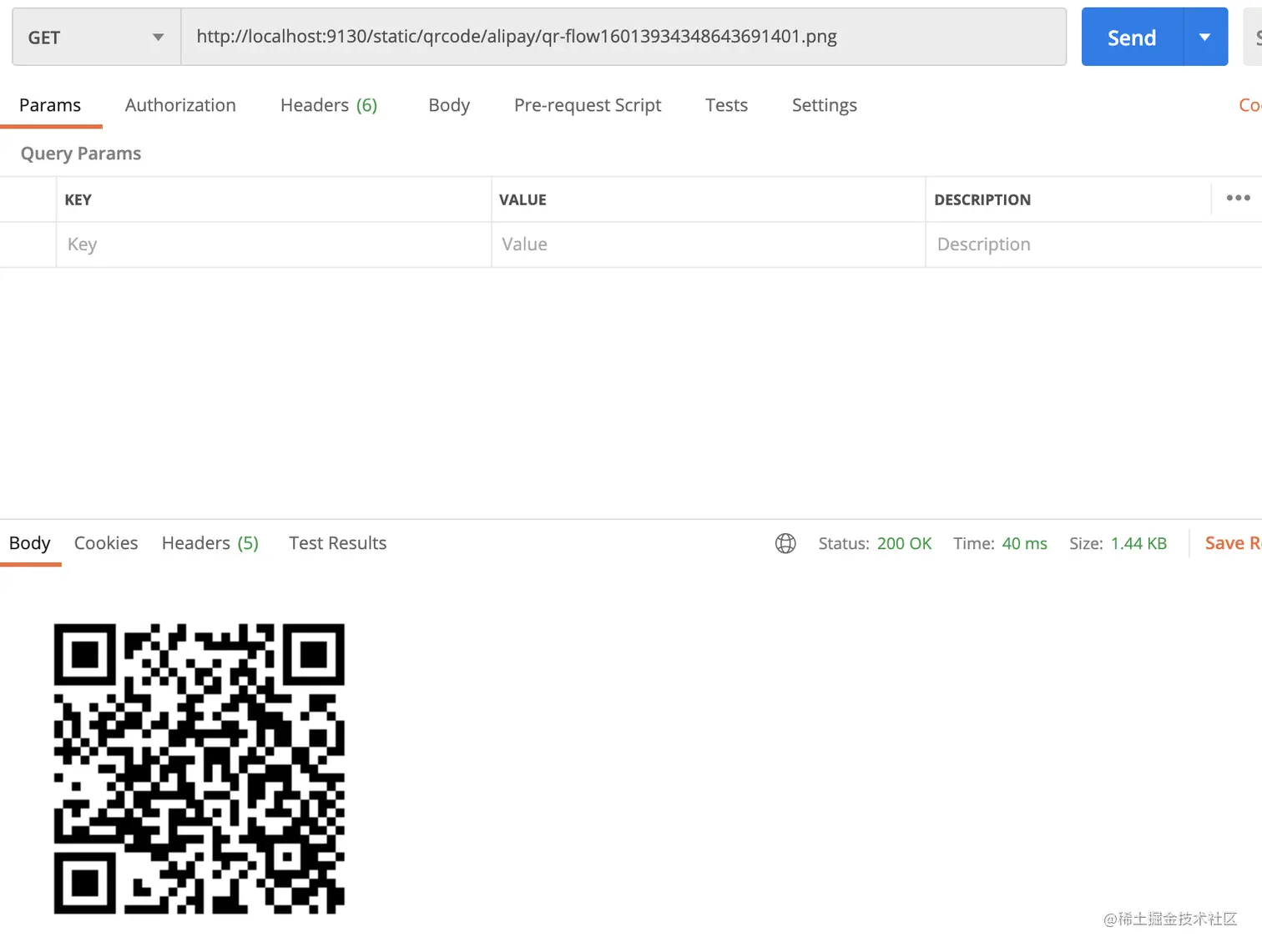Viewport: 1262px width, 952px height.
Task: Open the GET method dropdown
Action: click(96, 38)
